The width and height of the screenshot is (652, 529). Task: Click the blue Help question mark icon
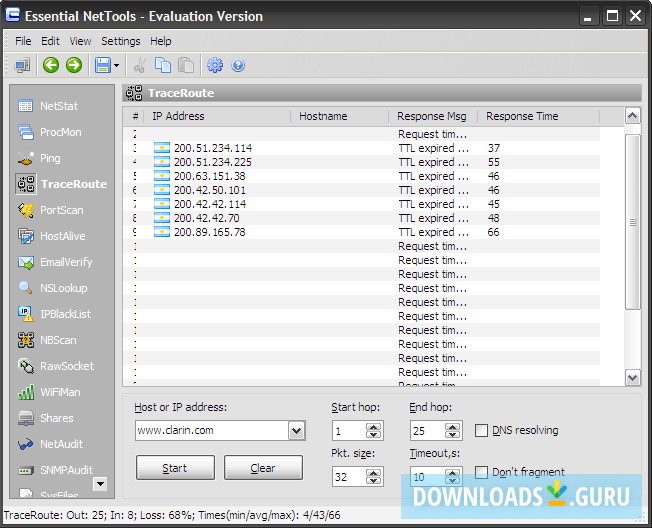[x=238, y=65]
